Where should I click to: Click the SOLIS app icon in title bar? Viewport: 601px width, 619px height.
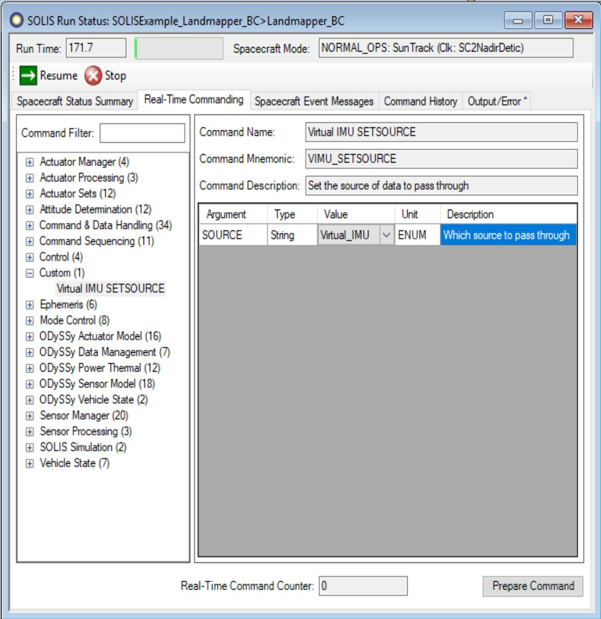(x=16, y=19)
